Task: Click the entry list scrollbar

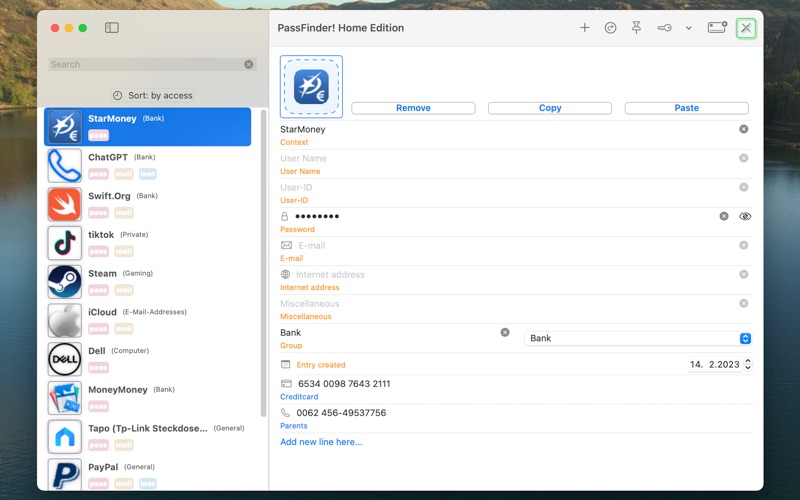Action: pyautogui.click(x=263, y=263)
